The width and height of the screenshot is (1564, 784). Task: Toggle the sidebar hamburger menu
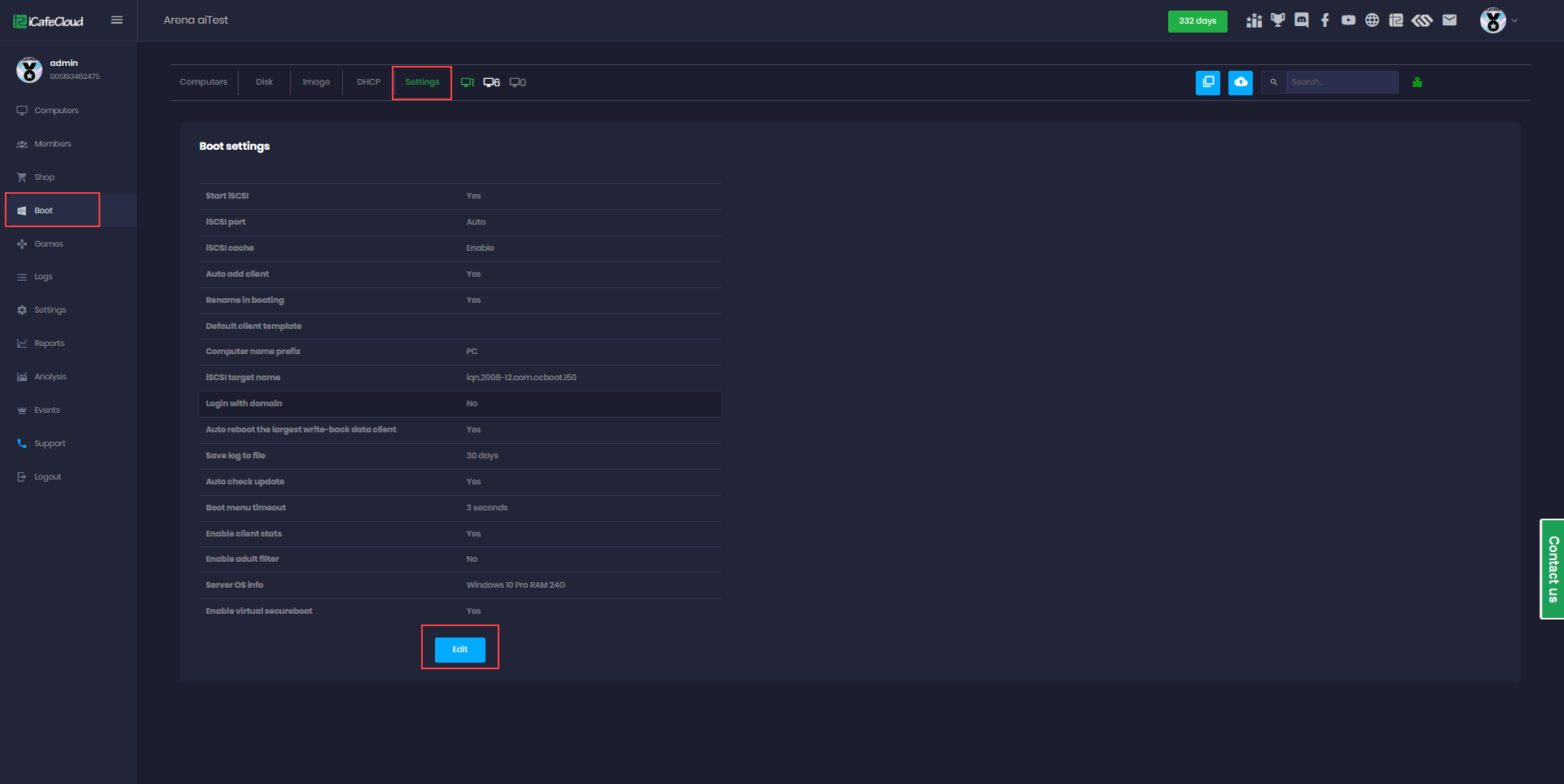[116, 20]
